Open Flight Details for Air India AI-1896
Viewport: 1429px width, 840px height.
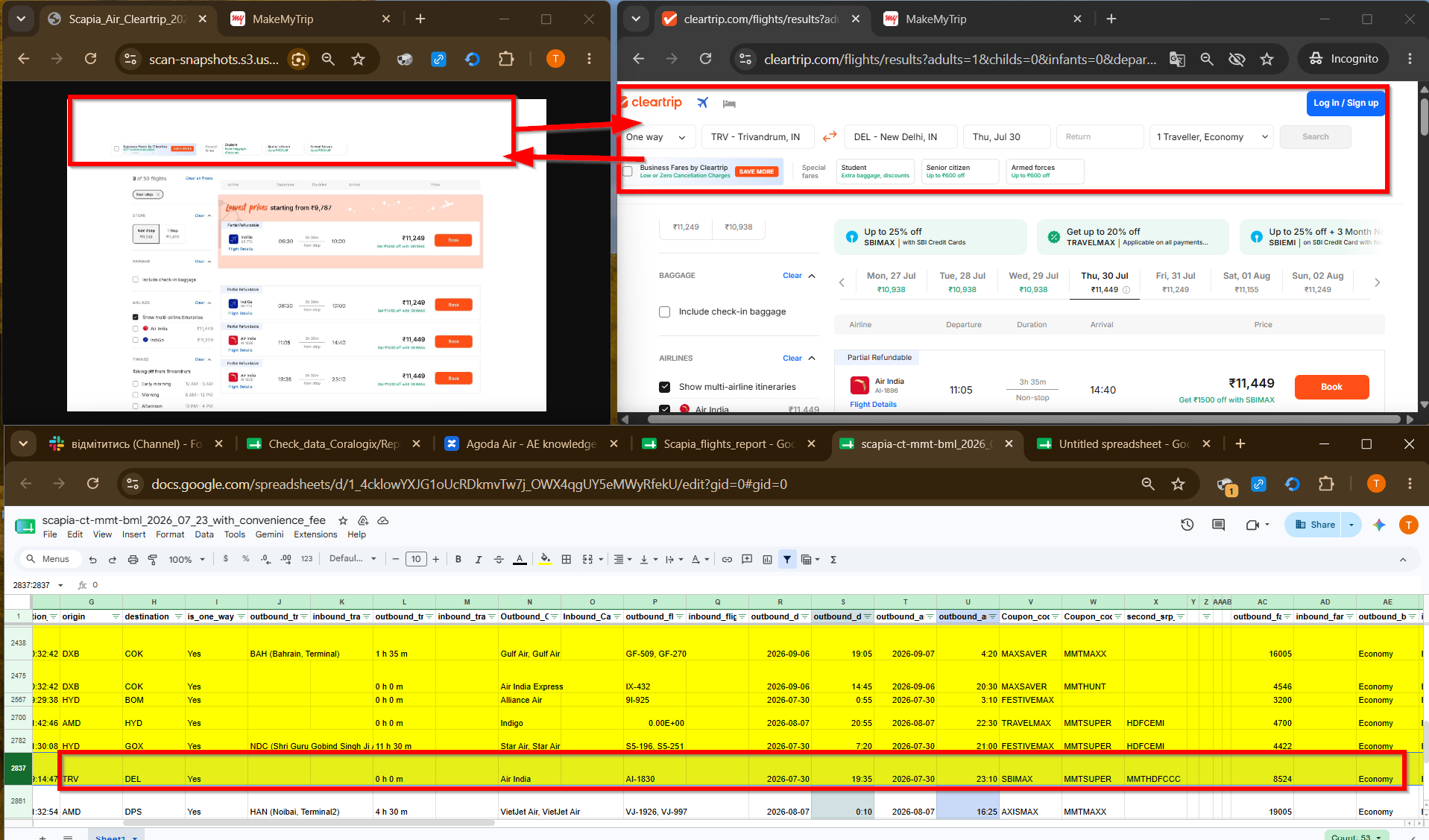(873, 405)
